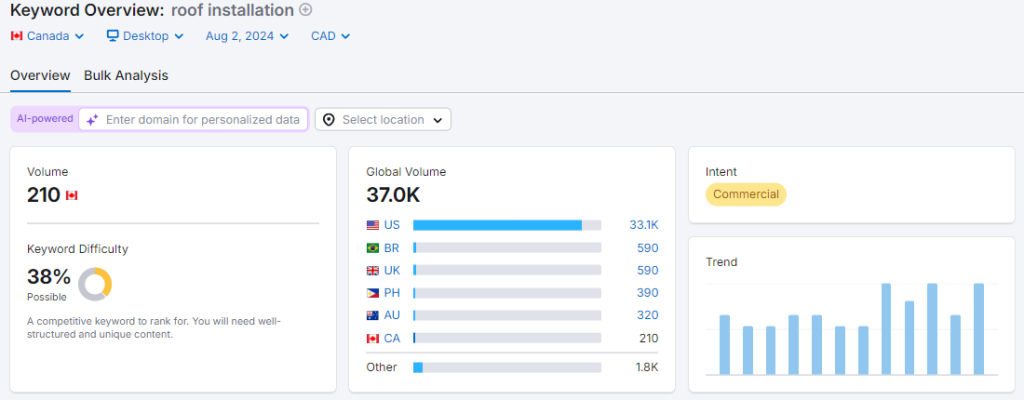Viewport: 1024px width, 400px height.
Task: Click the AI sparkle icon in domain field
Action: tap(92, 120)
